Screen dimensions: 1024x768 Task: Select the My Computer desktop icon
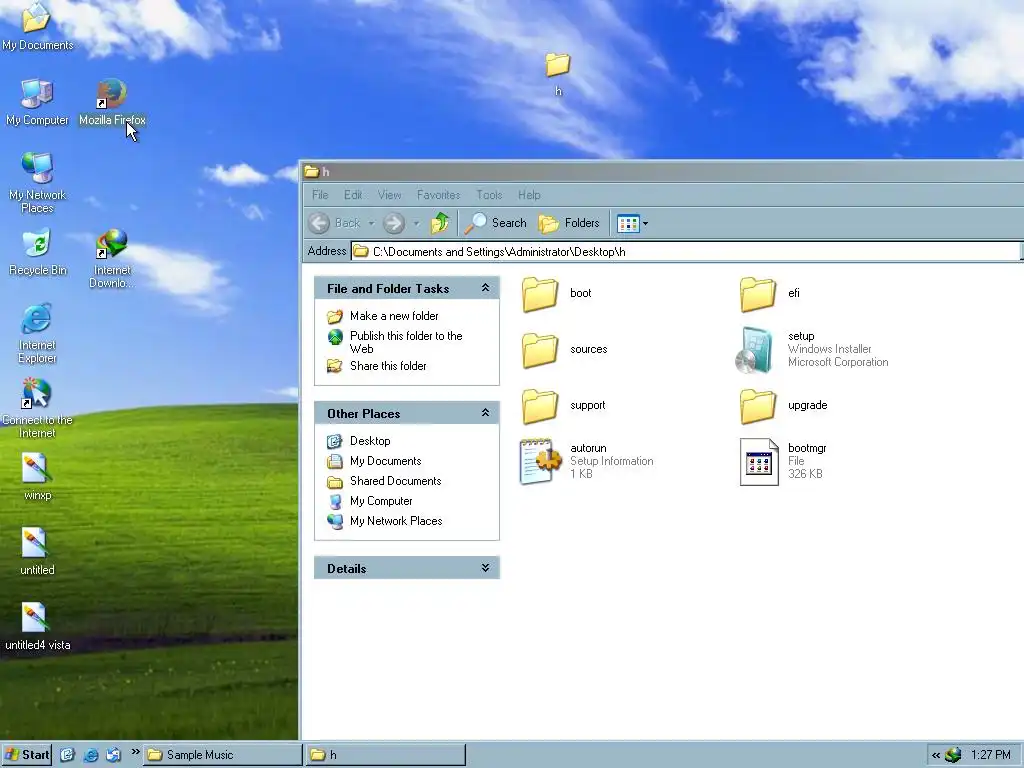[x=37, y=102]
